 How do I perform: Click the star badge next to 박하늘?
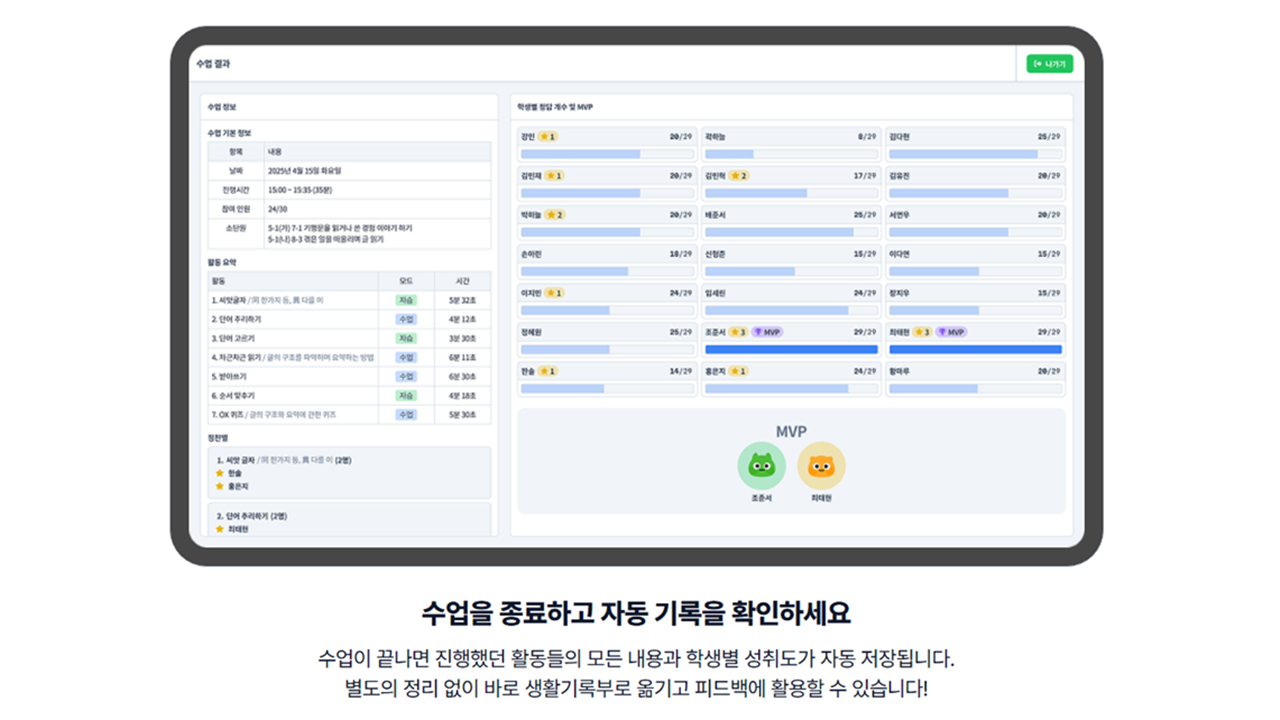point(555,215)
